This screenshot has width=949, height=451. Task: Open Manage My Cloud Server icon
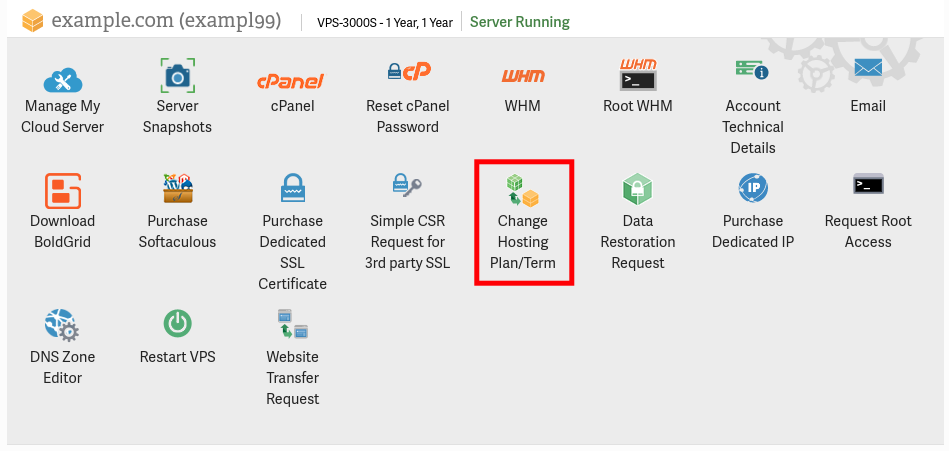(62, 77)
